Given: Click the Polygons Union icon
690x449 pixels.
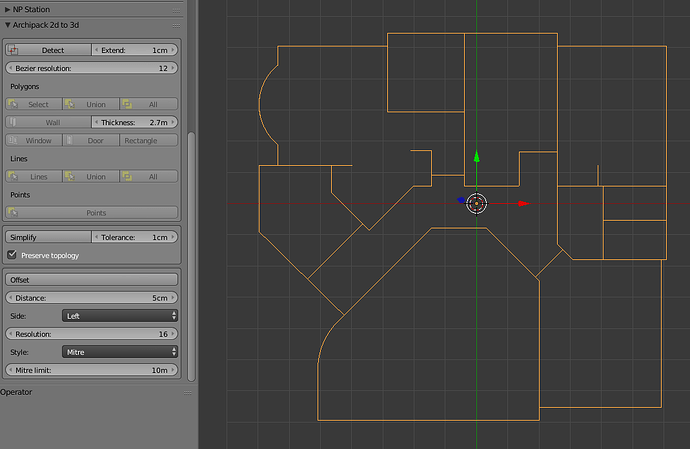Looking at the screenshot, I should pyautogui.click(x=70, y=104).
